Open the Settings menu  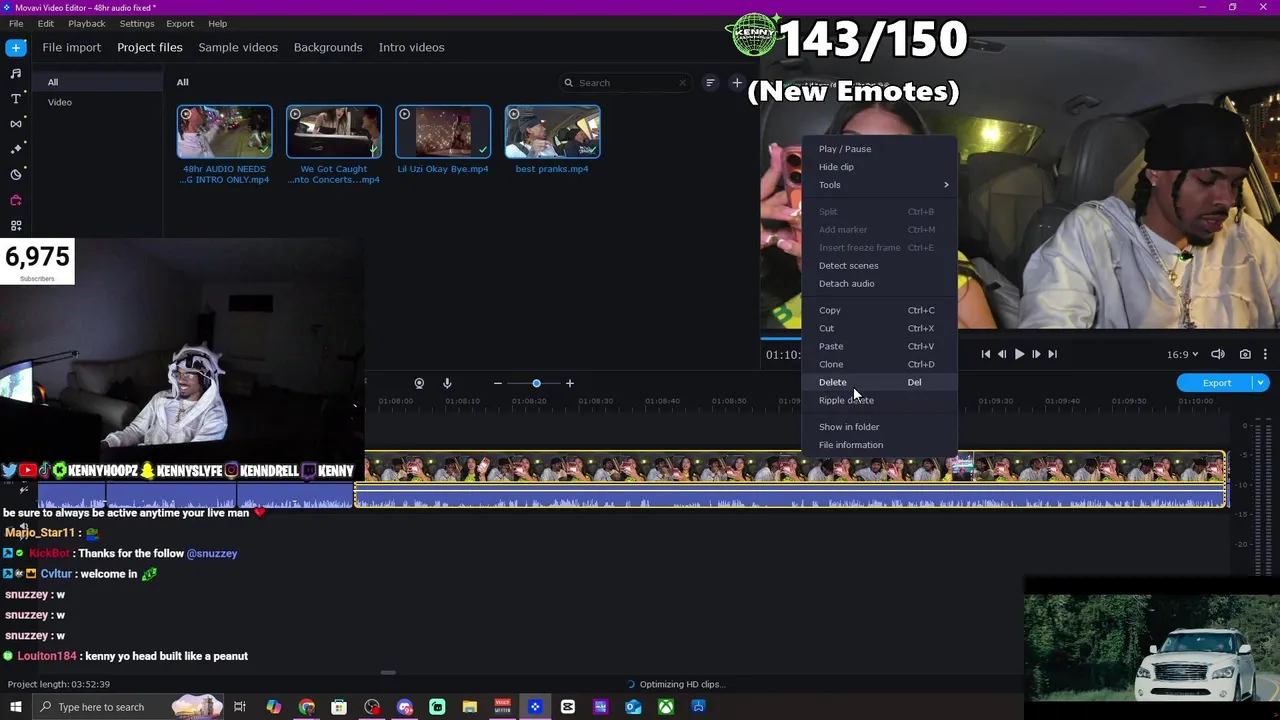[x=137, y=23]
